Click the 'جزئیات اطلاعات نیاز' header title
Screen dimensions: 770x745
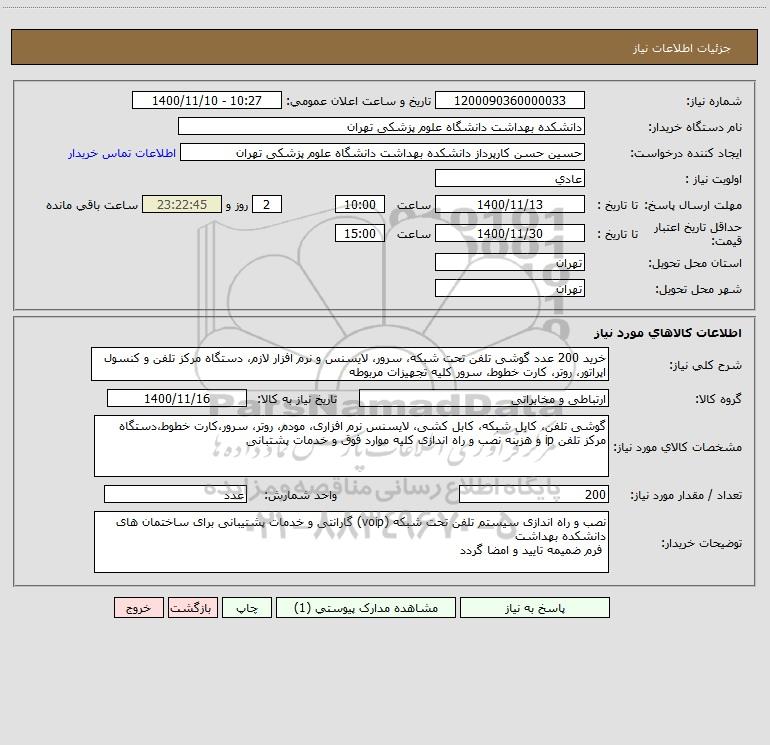point(682,48)
